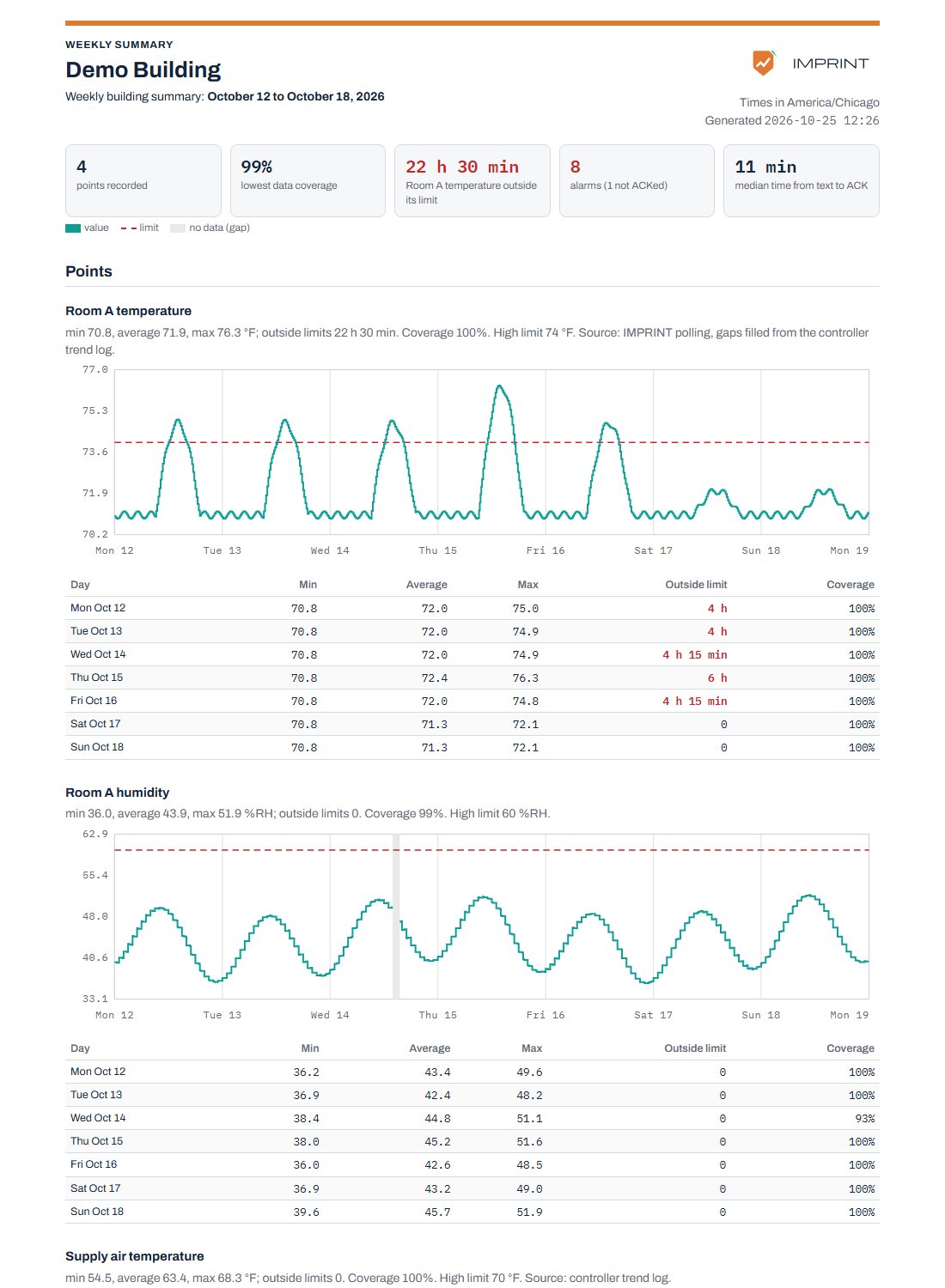Select the '11 min' median ACK time card
This screenshot has height=1288, width=945.
point(802,180)
